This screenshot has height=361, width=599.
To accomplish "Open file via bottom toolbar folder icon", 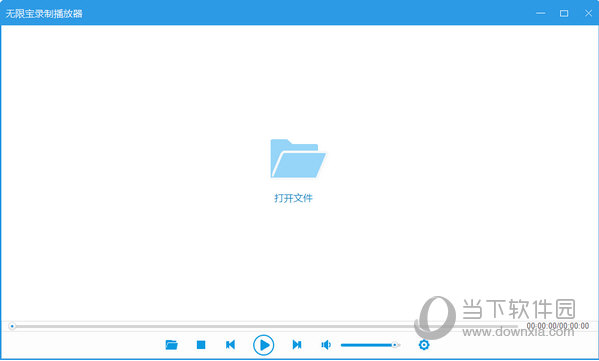I will (172, 345).
